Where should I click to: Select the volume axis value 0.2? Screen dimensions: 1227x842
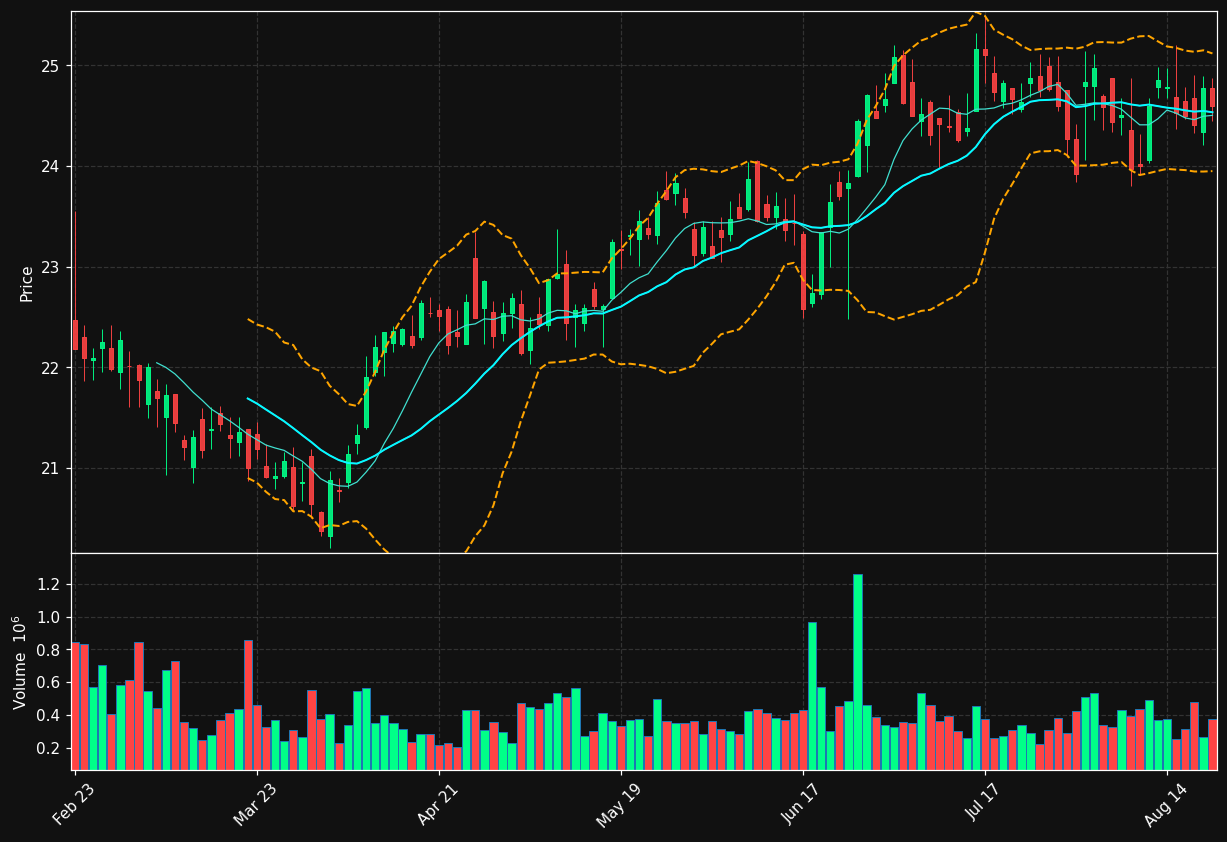[x=49, y=748]
